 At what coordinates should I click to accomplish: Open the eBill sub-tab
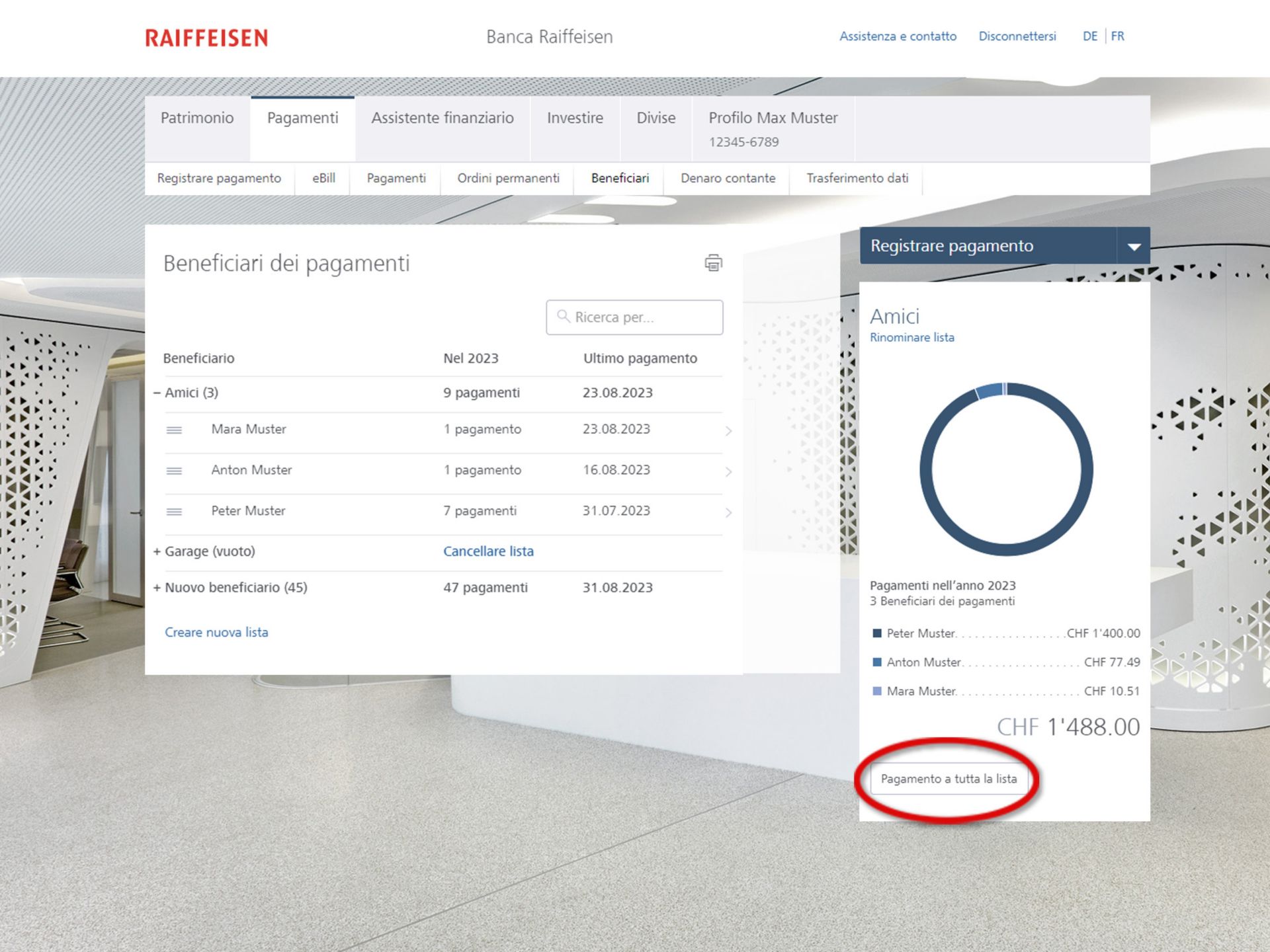(323, 178)
